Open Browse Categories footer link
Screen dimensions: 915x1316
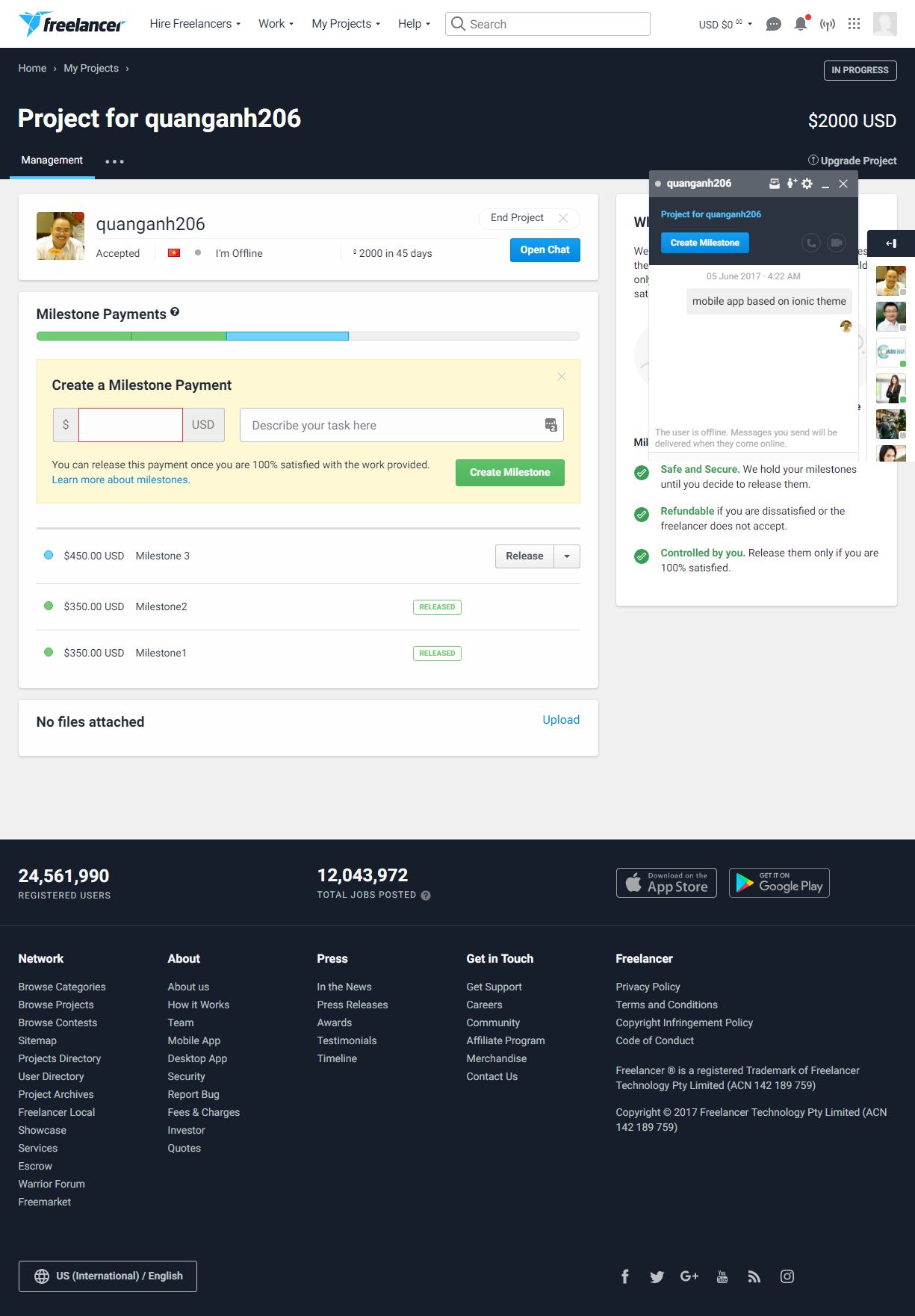click(x=62, y=987)
